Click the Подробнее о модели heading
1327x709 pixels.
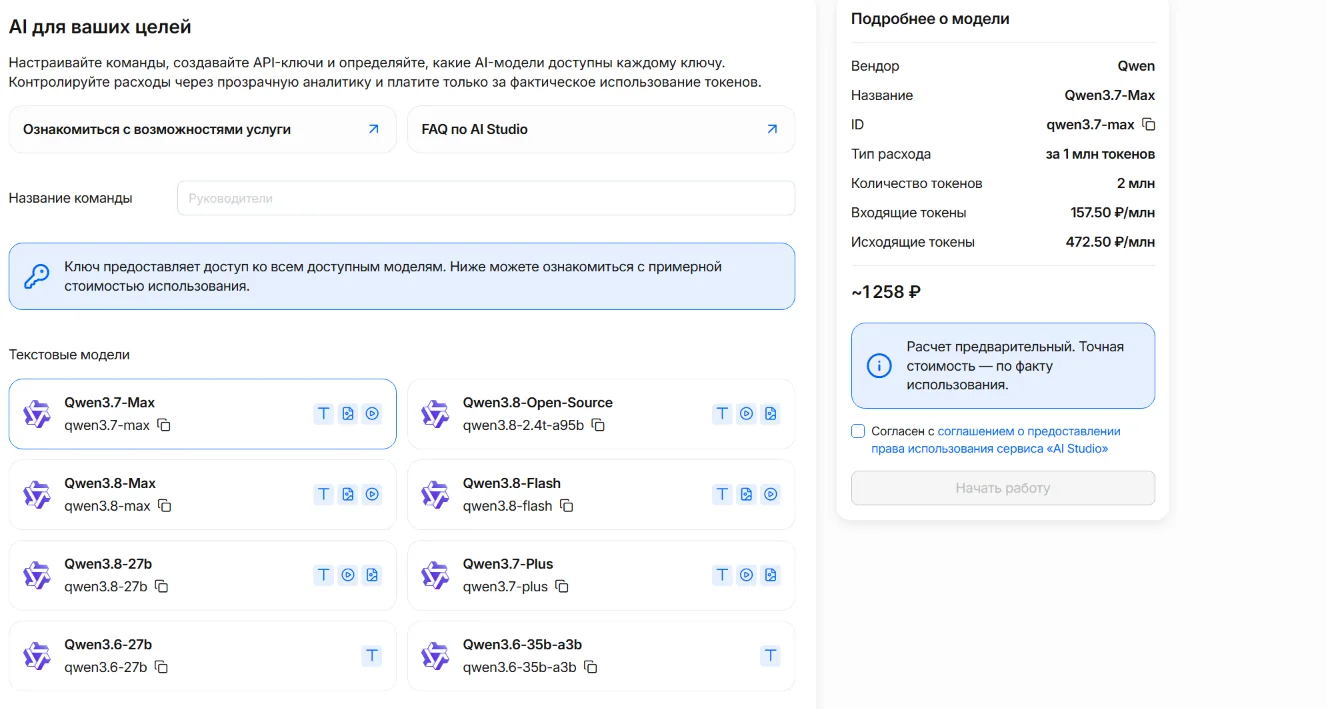coord(930,19)
